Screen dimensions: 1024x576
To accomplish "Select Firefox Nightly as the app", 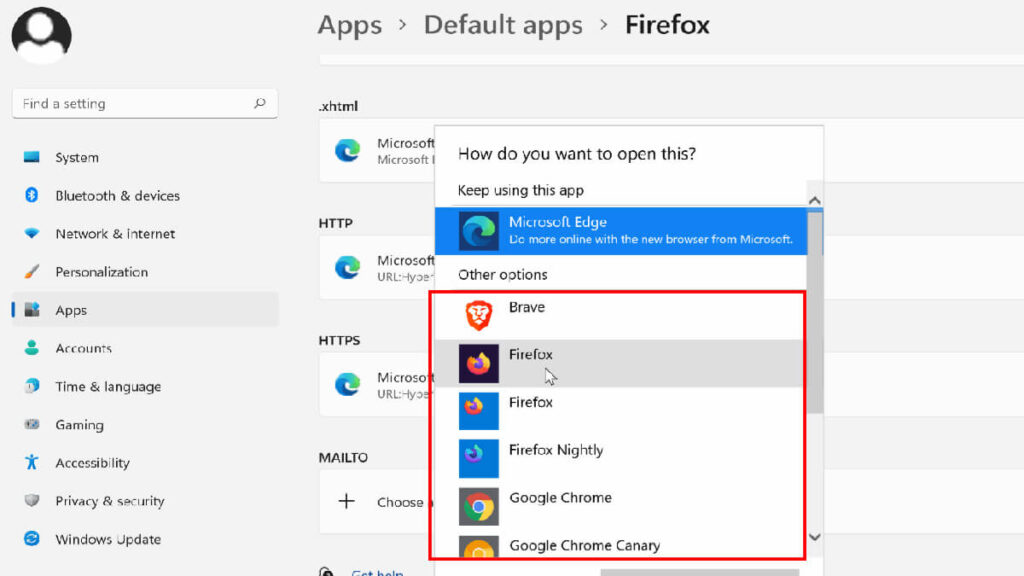I will point(555,451).
